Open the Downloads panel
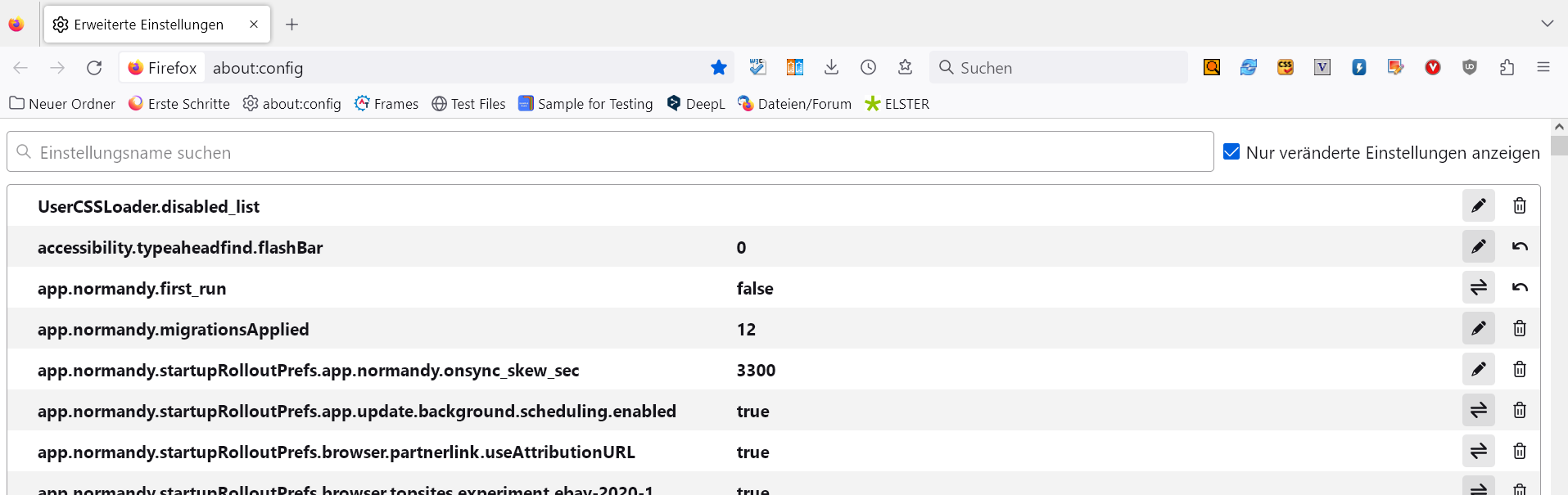 [x=831, y=68]
